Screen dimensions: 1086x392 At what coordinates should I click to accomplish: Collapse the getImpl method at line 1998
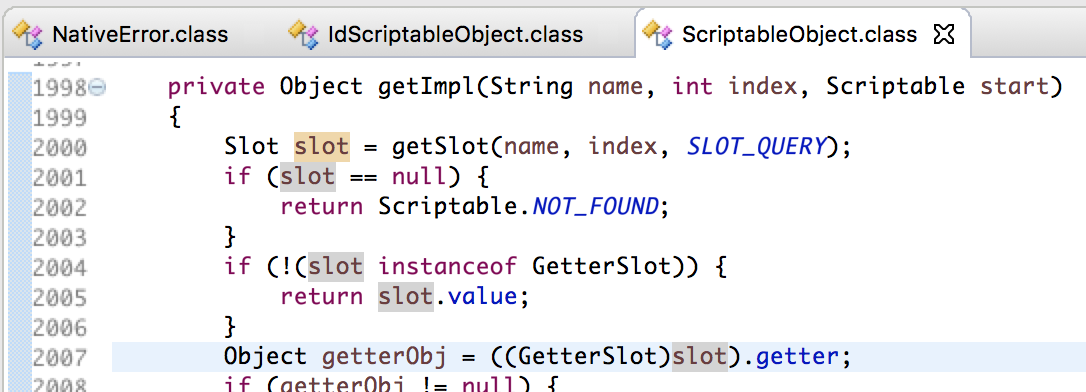click(98, 87)
